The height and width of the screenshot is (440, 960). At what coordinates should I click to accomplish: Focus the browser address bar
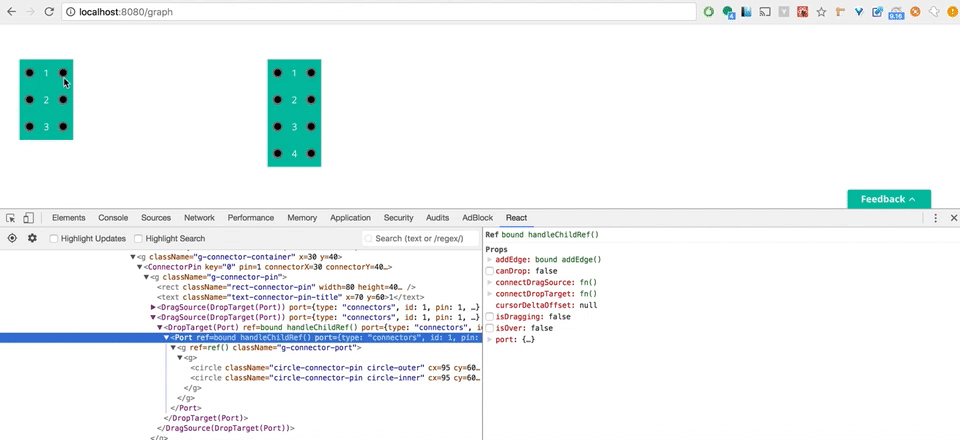(x=378, y=12)
